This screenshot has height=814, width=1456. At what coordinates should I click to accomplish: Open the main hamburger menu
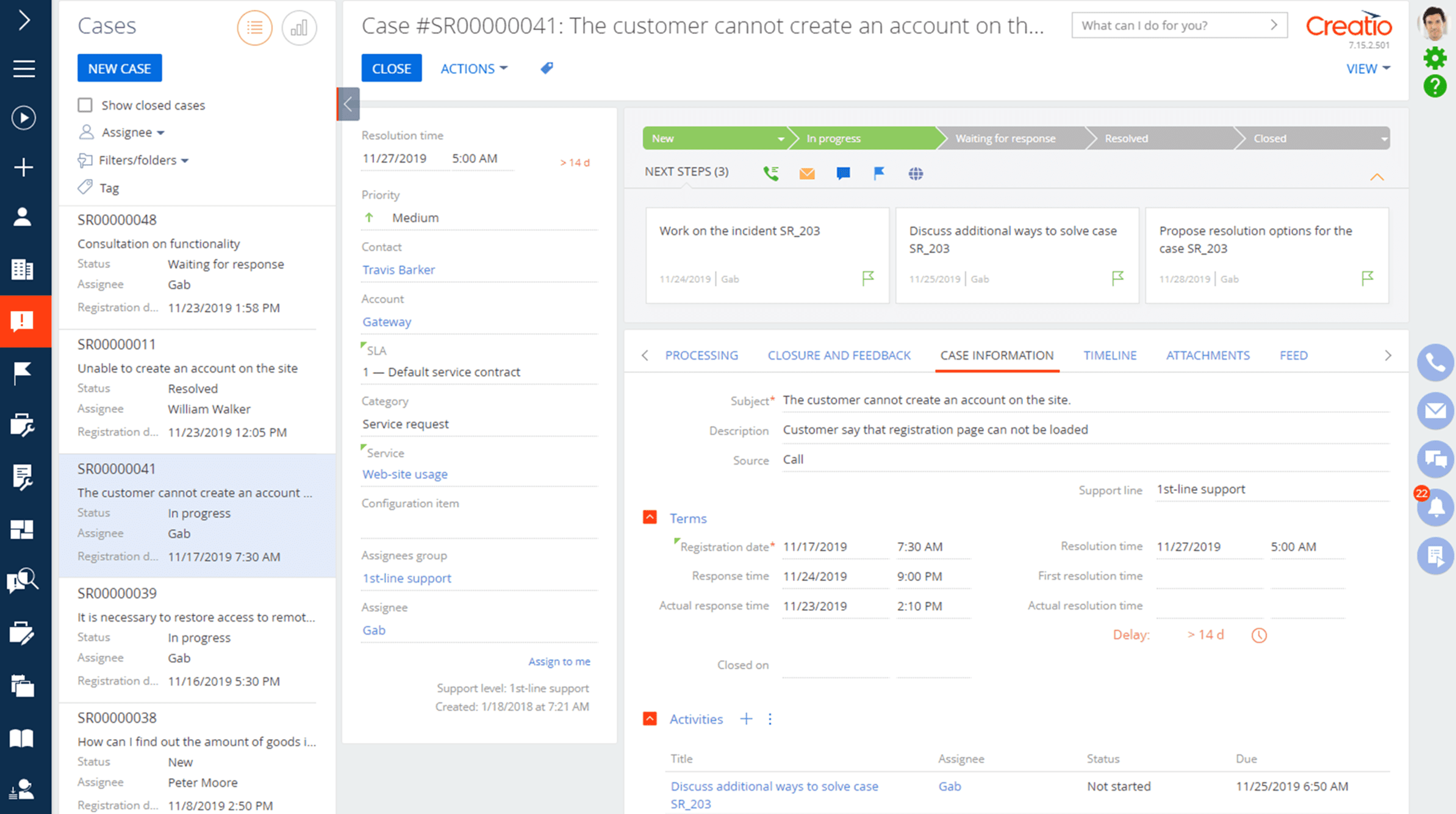[x=24, y=68]
